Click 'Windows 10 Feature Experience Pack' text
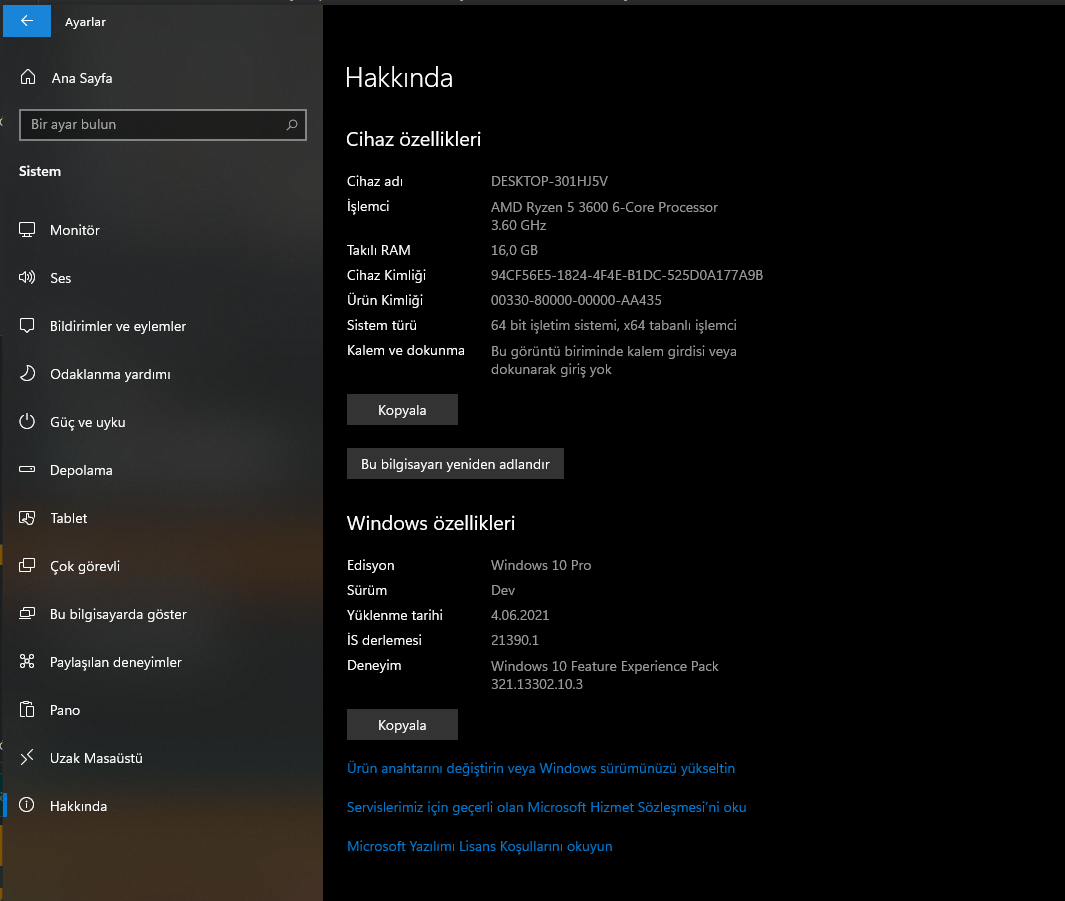Image resolution: width=1065 pixels, height=901 pixels. [x=604, y=666]
